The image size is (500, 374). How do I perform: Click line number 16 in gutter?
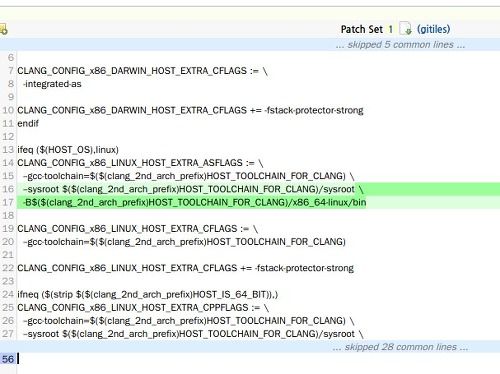coord(8,189)
